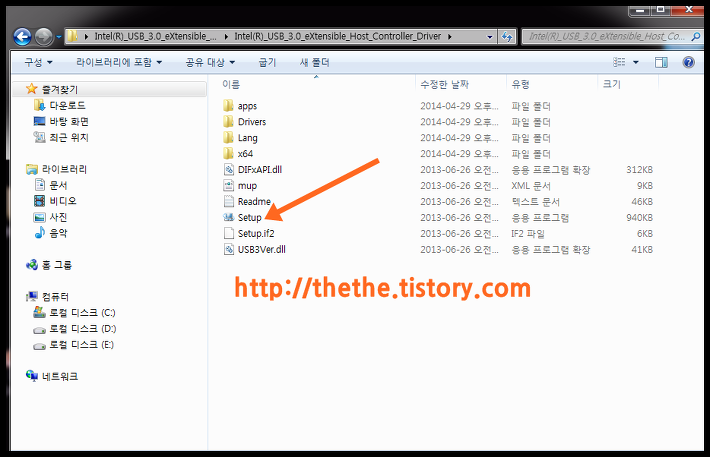Click the truncated Intel(R)_USB_3.0_eXtensible_... breadcrumb
710x457 pixels.
point(155,36)
